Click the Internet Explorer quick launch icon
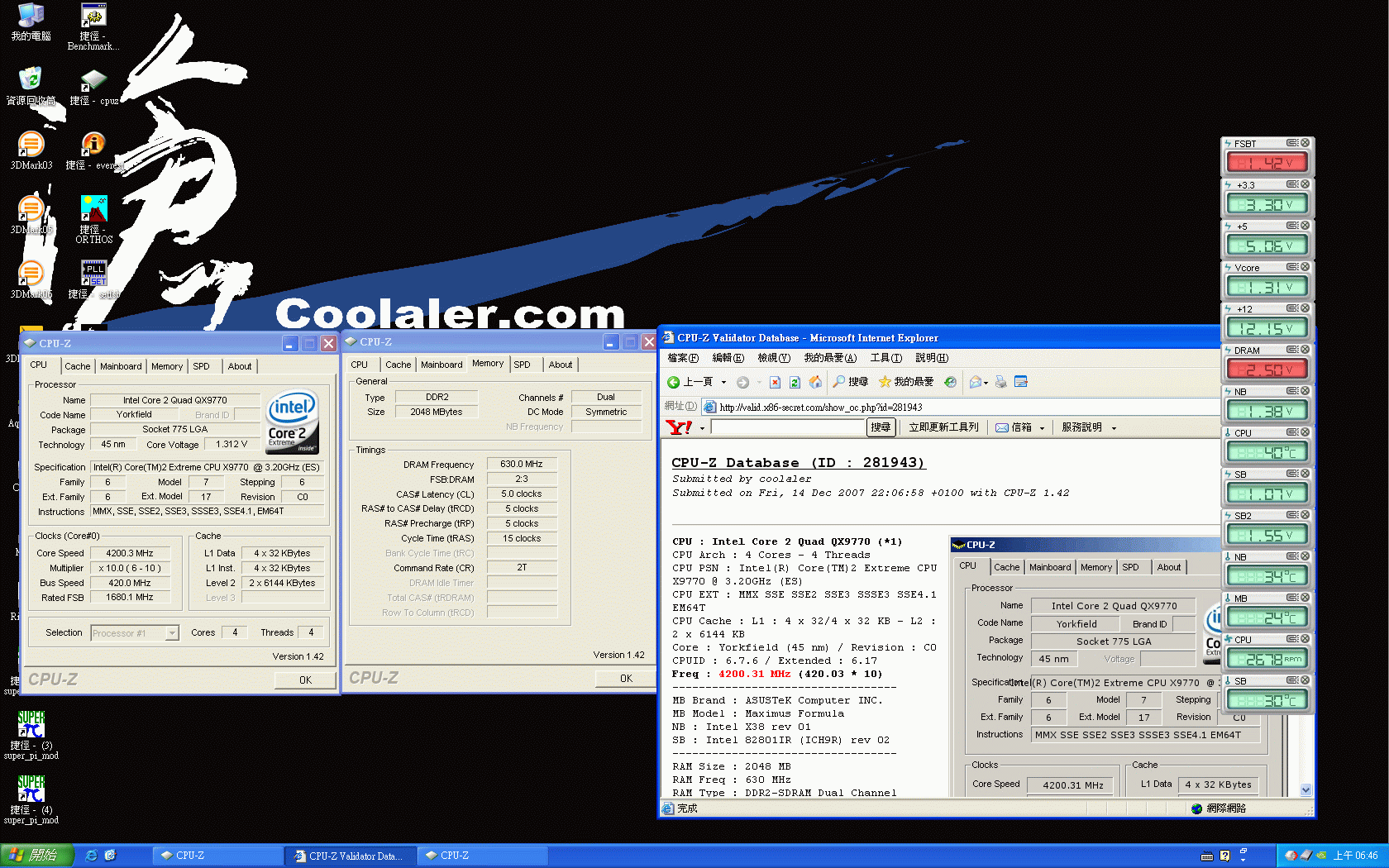The image size is (1389, 868). [91, 856]
